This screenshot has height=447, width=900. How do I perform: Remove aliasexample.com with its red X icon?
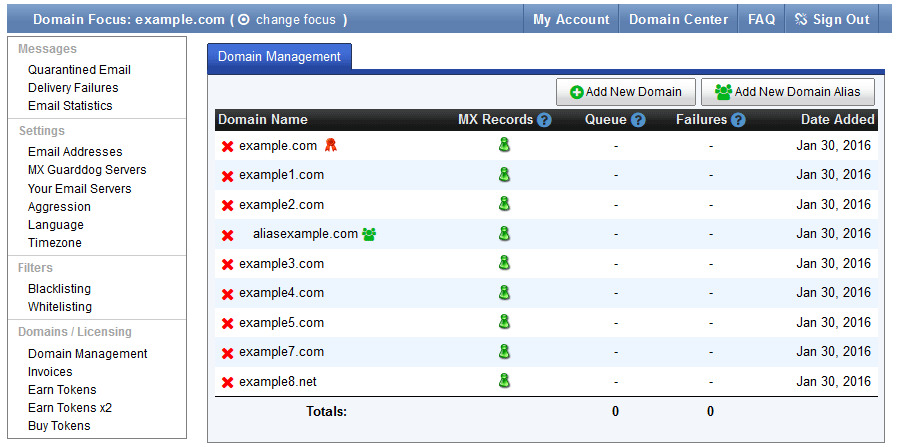[x=227, y=236]
